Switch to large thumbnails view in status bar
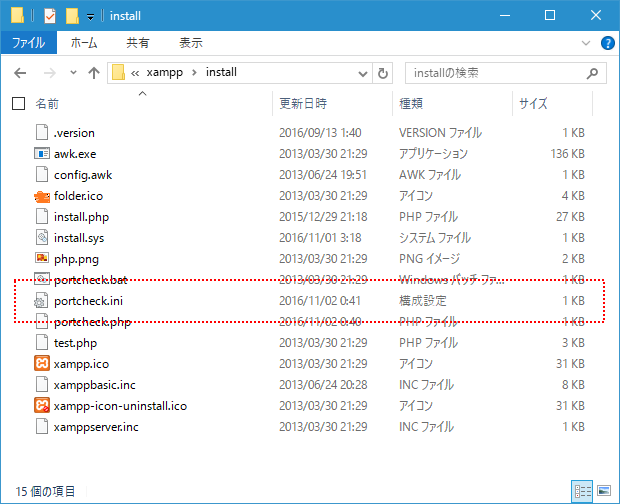The height and width of the screenshot is (504, 620). 604,491
